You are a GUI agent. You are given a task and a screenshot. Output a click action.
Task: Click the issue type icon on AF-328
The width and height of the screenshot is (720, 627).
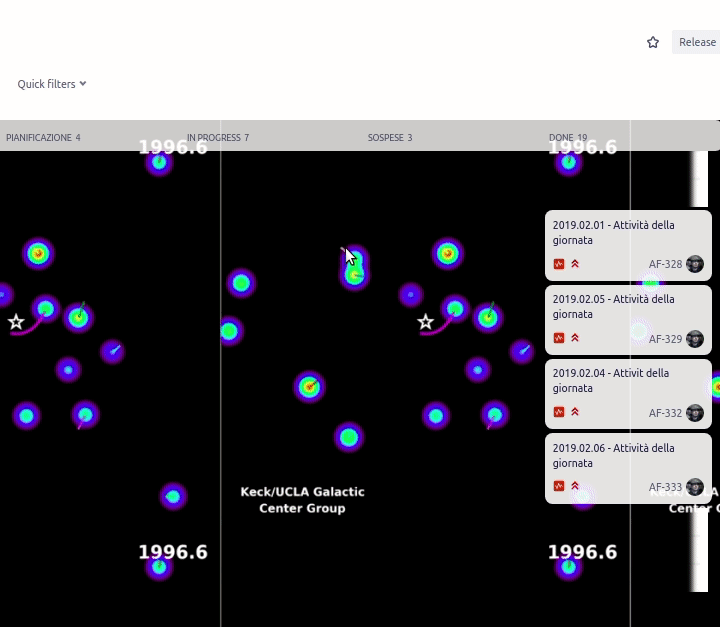coord(559,264)
